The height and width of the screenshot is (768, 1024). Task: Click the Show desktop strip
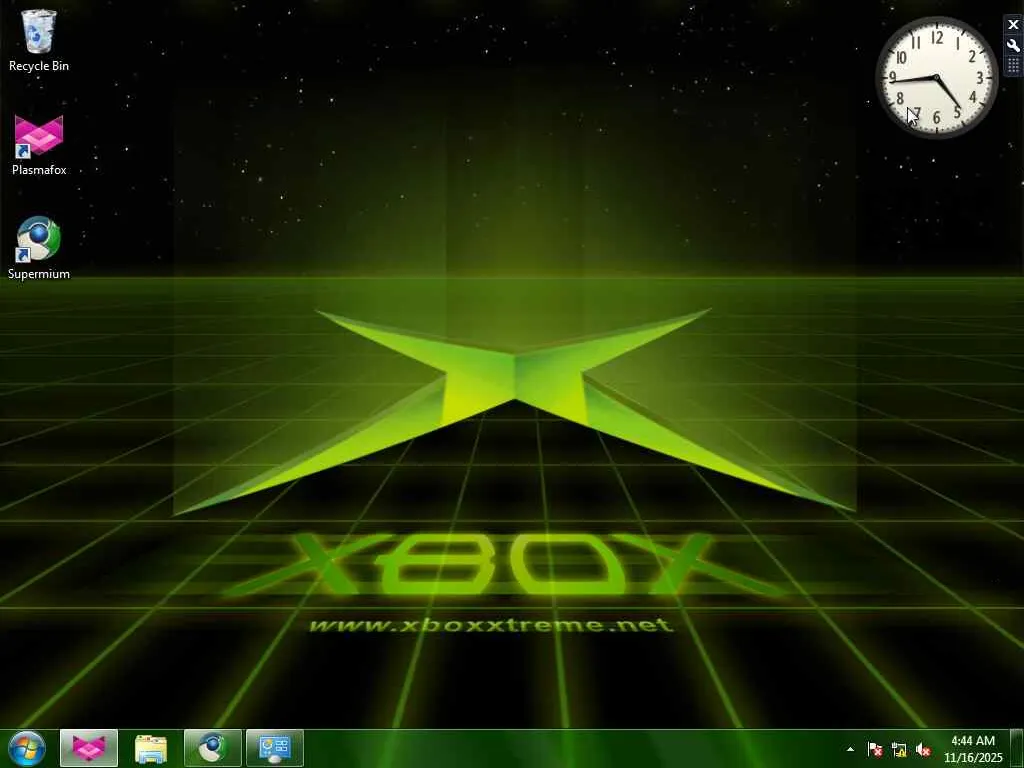[x=1016, y=748]
